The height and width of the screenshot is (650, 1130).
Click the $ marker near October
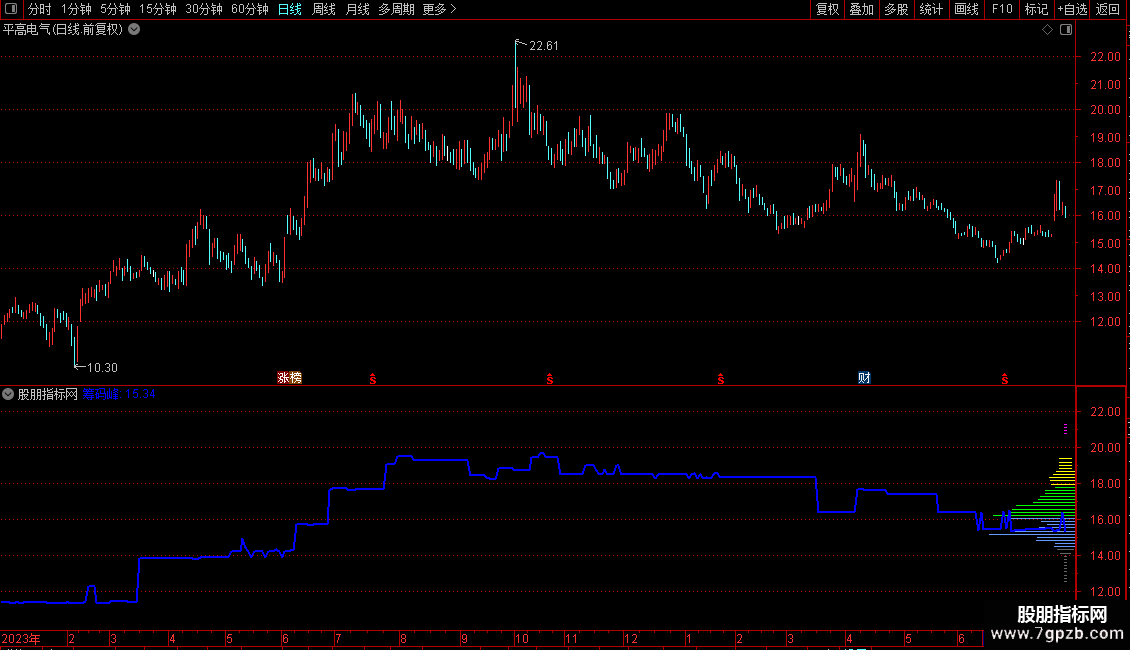[550, 379]
